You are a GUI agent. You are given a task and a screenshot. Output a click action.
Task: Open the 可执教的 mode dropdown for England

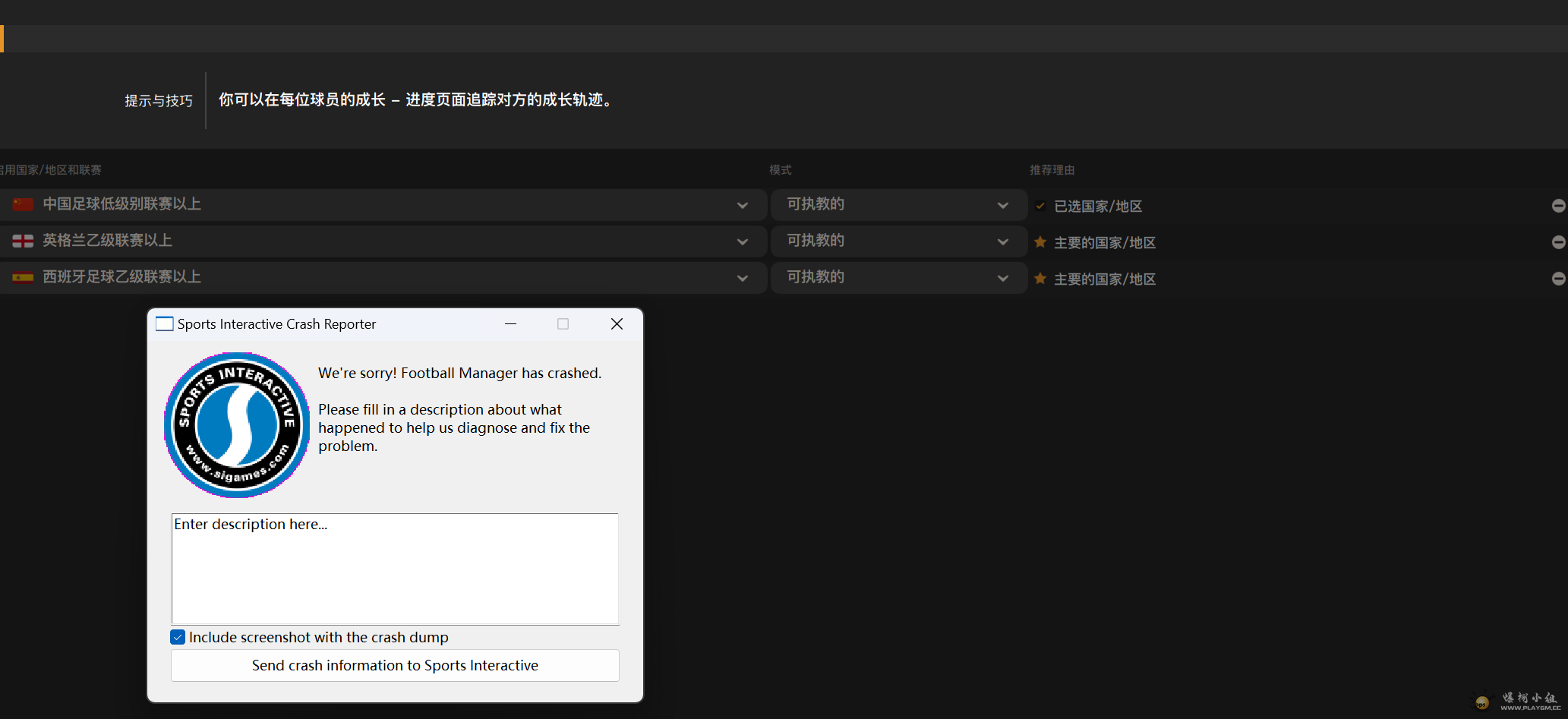(899, 241)
